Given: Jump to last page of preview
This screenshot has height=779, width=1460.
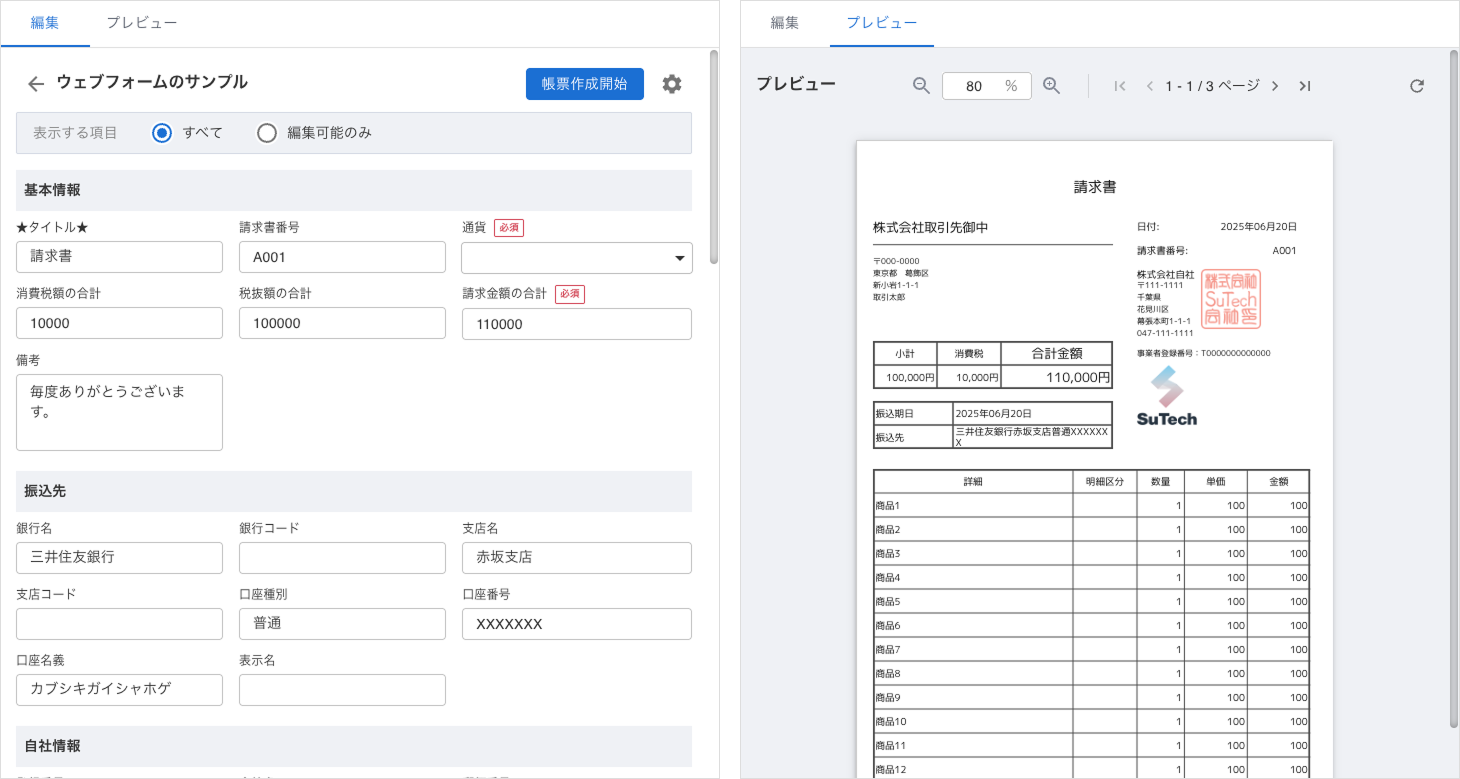Looking at the screenshot, I should click(x=1305, y=86).
